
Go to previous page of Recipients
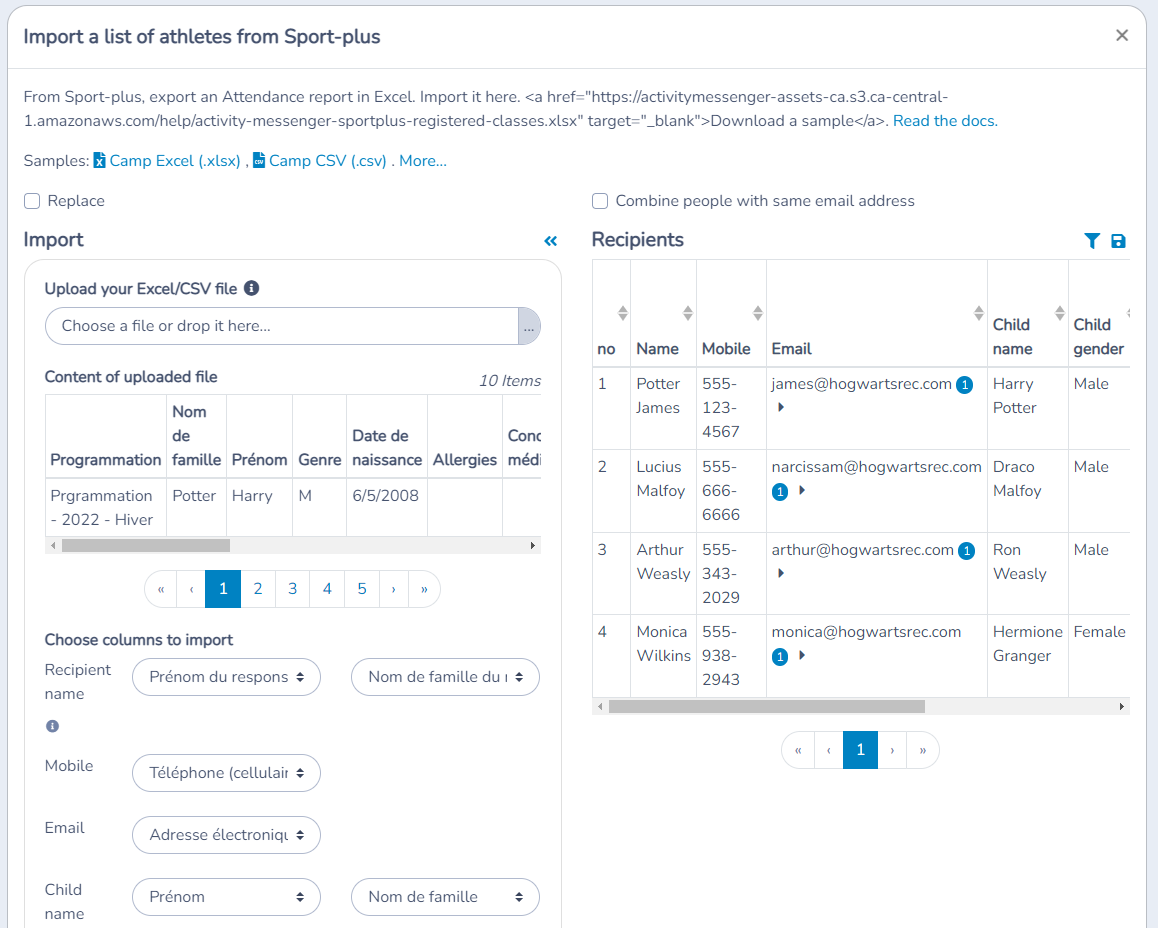[829, 750]
